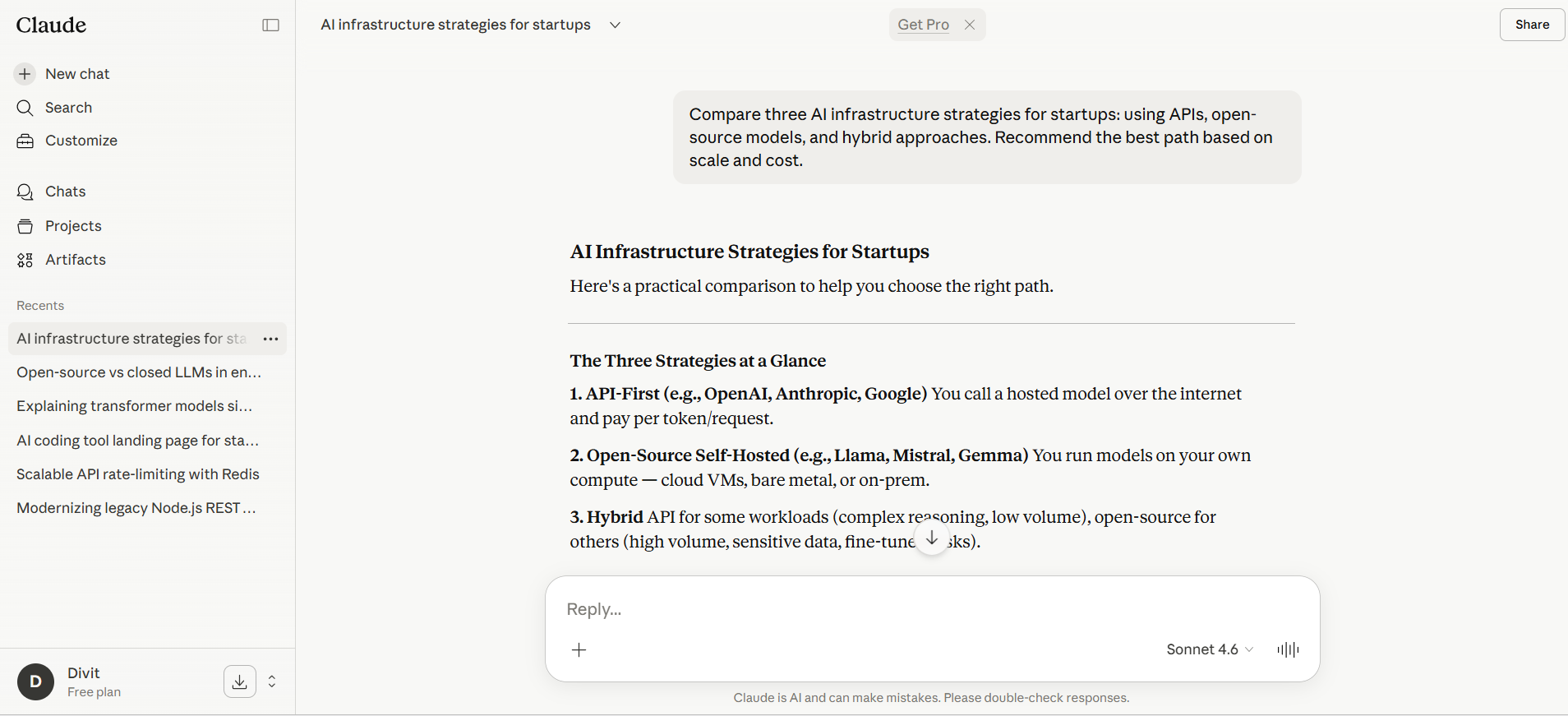Click the chat title in header

point(455,25)
